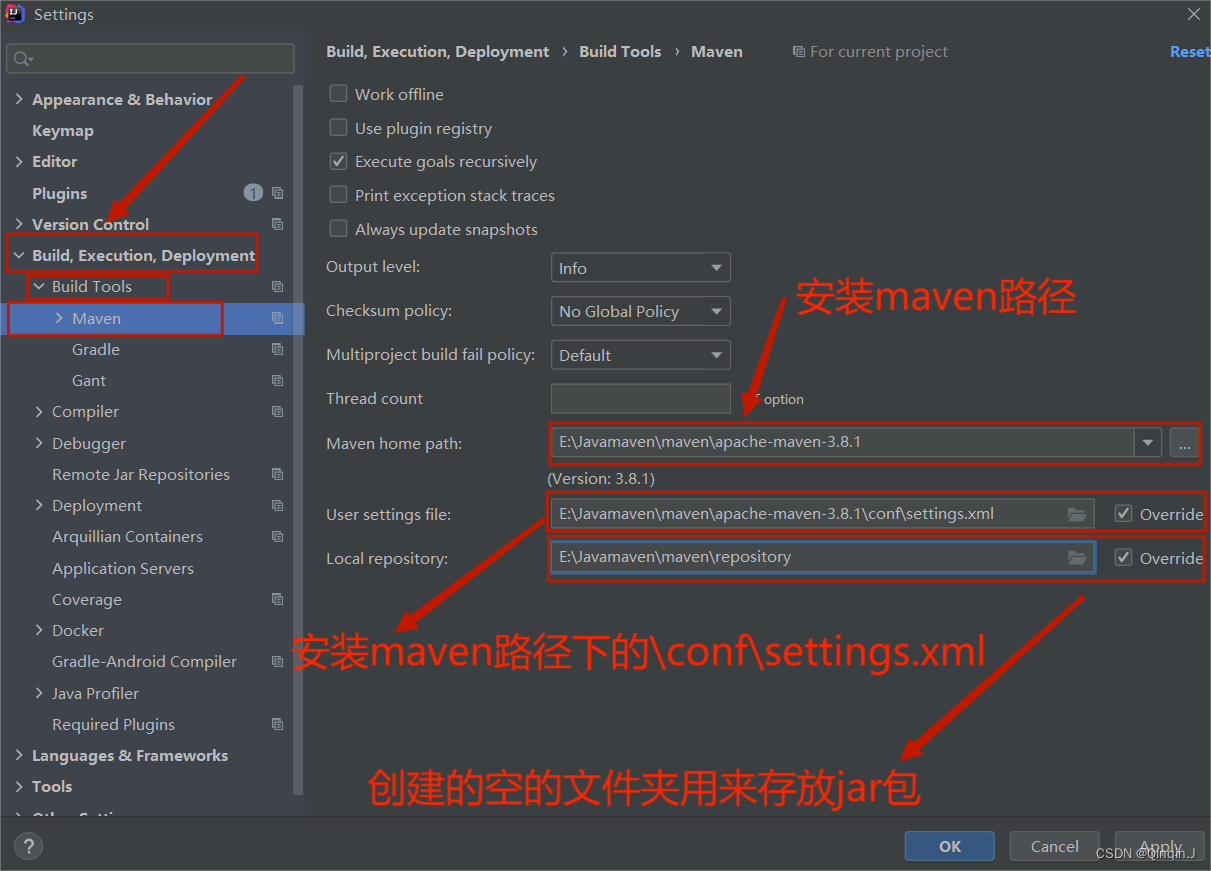Select Tools in settings tree

click(52, 786)
